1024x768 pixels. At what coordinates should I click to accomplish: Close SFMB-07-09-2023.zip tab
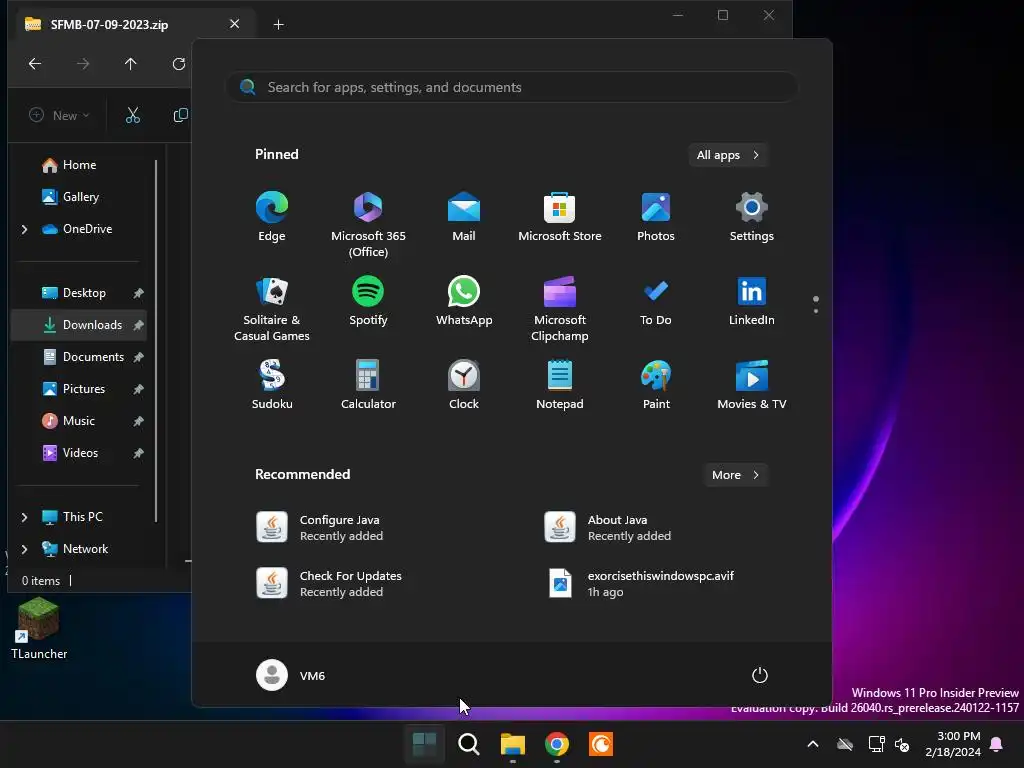click(234, 24)
